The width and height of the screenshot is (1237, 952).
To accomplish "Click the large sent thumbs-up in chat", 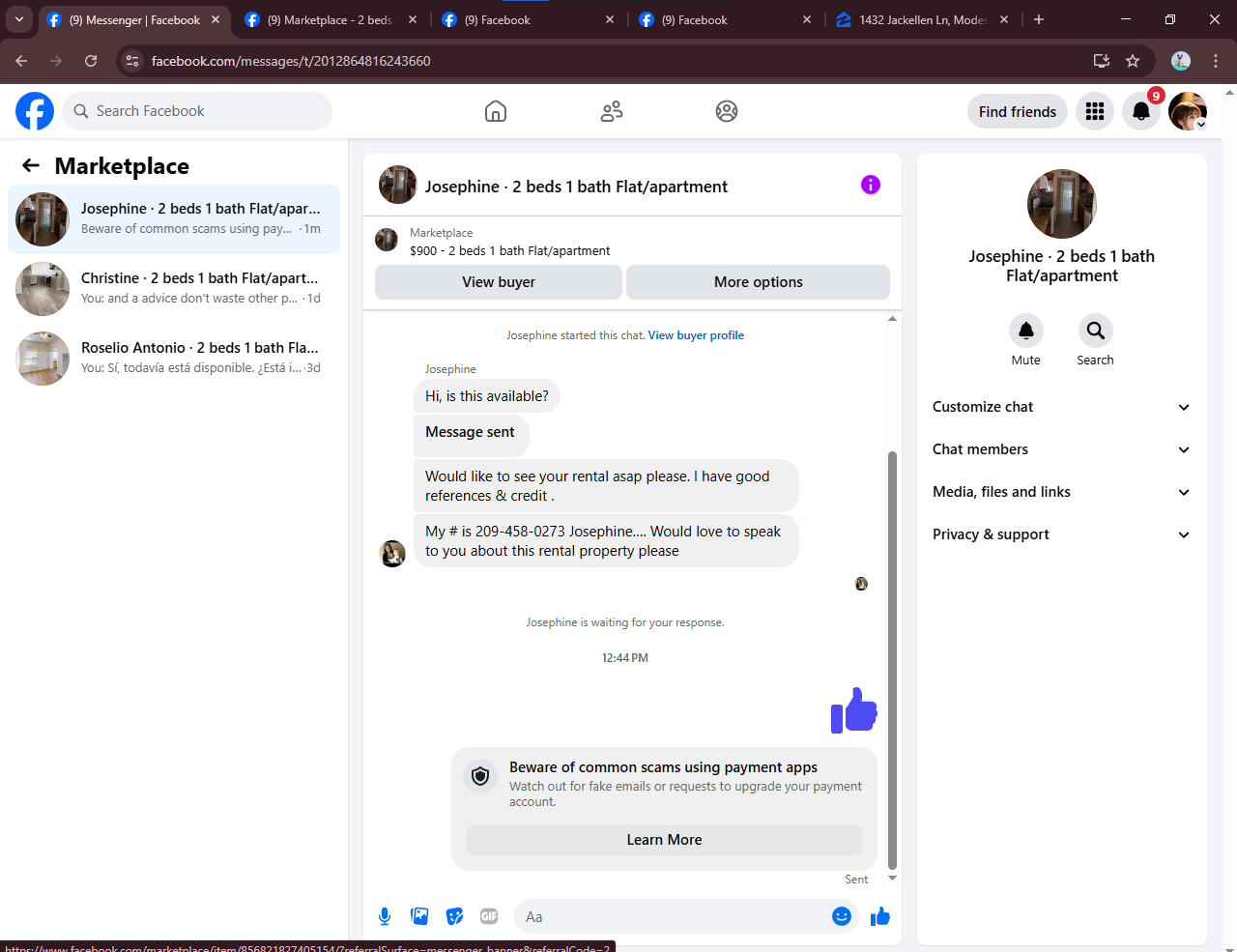I will coord(854,710).
